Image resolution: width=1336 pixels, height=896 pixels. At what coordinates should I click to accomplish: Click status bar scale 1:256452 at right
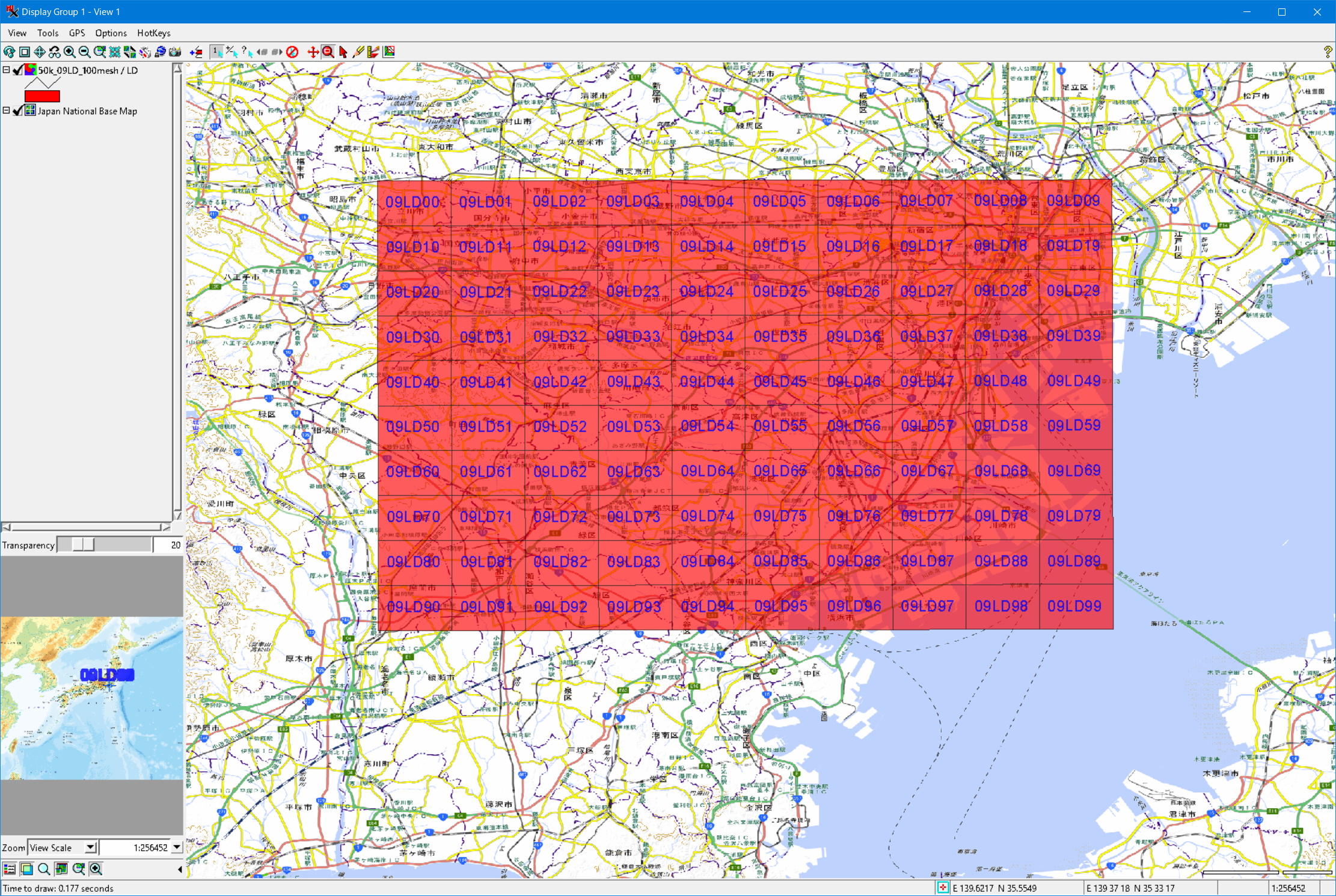click(1288, 888)
